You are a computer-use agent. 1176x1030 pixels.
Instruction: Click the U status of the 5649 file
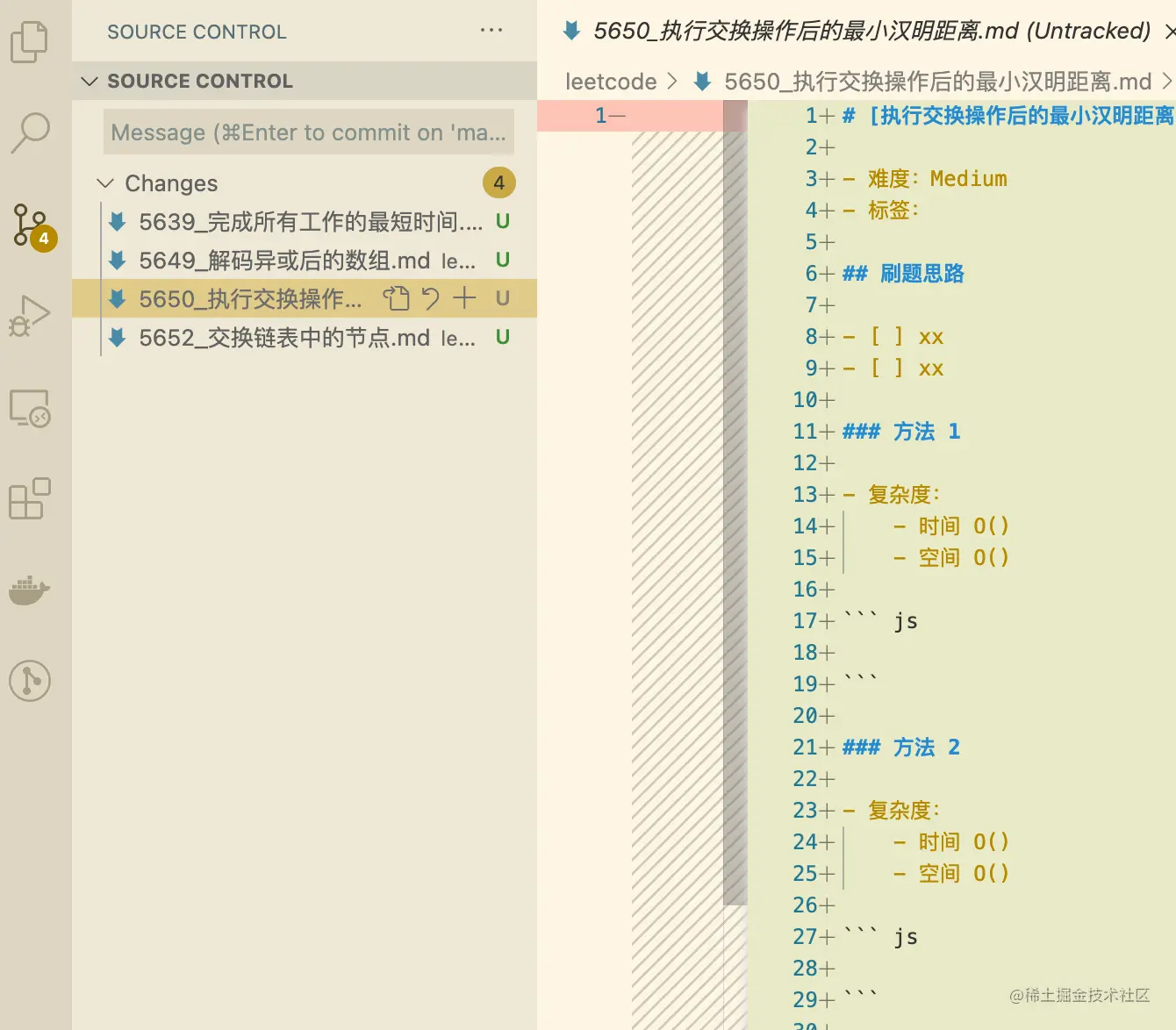[503, 260]
